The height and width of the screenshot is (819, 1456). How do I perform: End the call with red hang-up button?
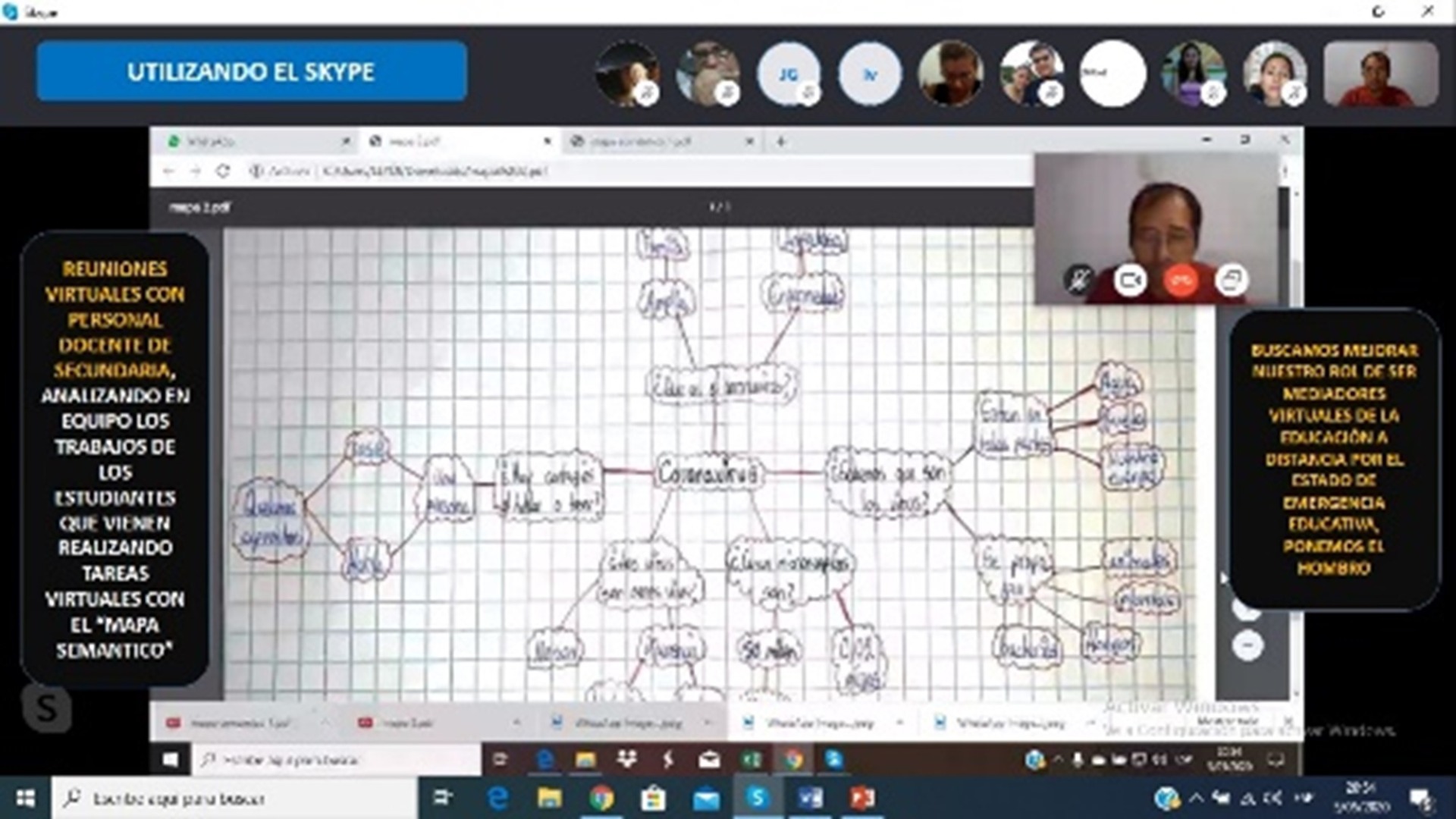[1181, 281]
